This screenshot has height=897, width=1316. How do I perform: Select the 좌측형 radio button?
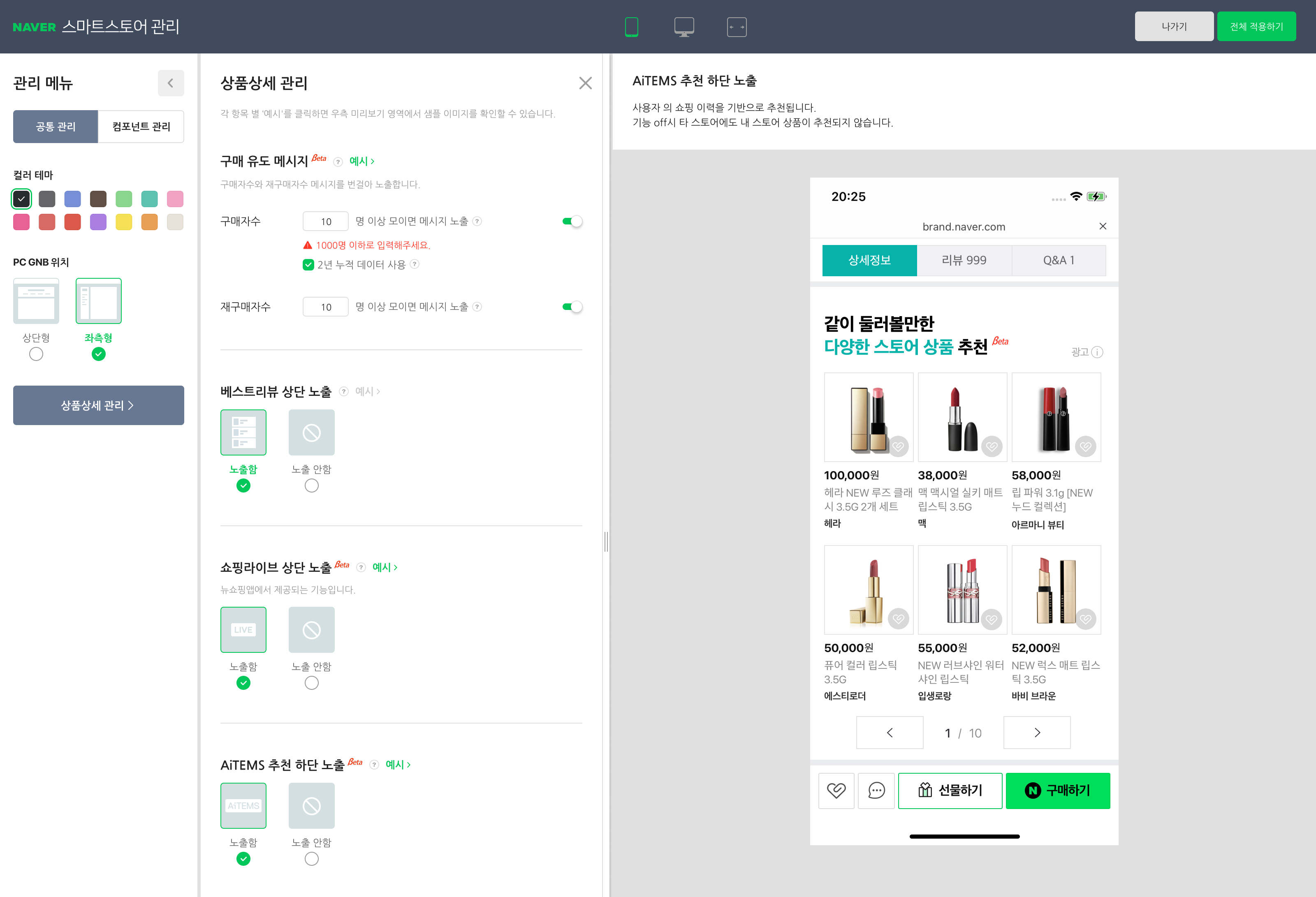[x=99, y=354]
